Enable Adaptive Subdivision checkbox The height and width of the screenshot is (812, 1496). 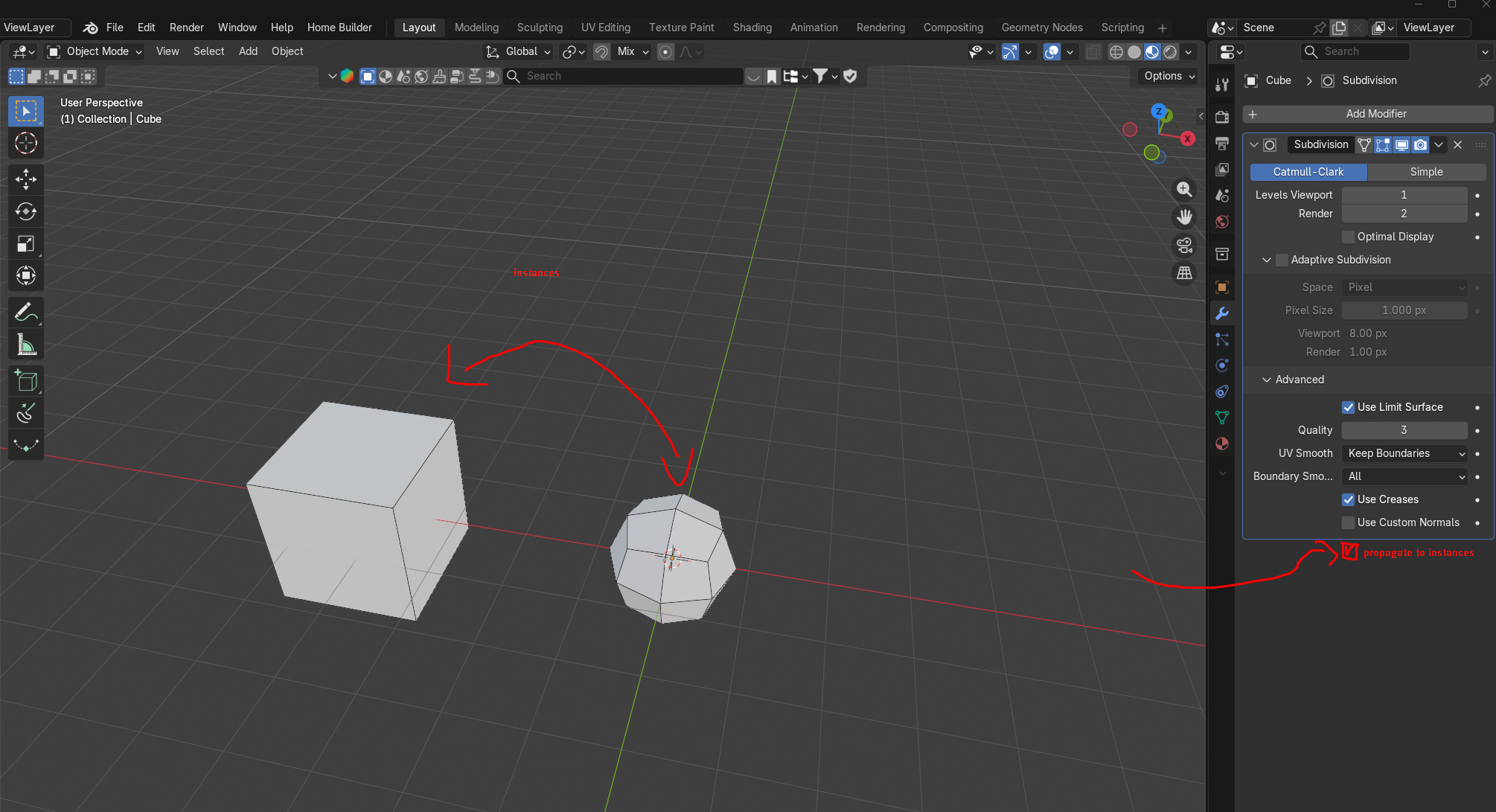(x=1282, y=260)
